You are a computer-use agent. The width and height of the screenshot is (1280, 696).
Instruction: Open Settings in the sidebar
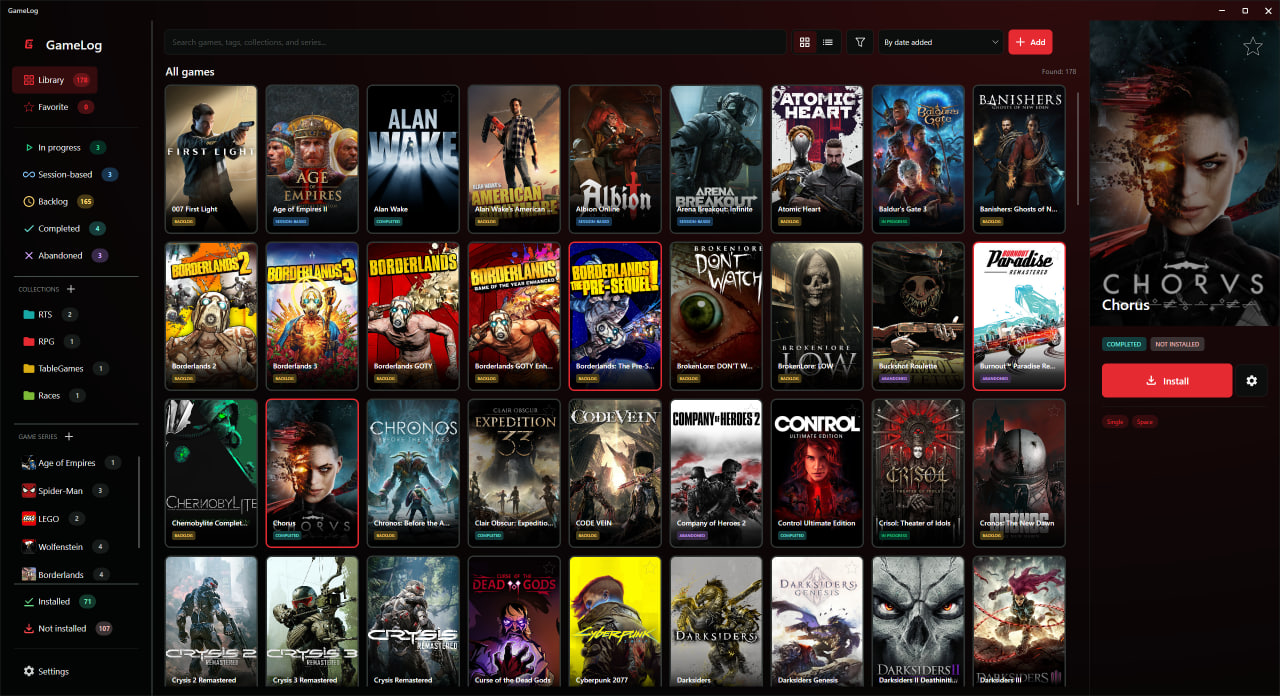[48, 671]
